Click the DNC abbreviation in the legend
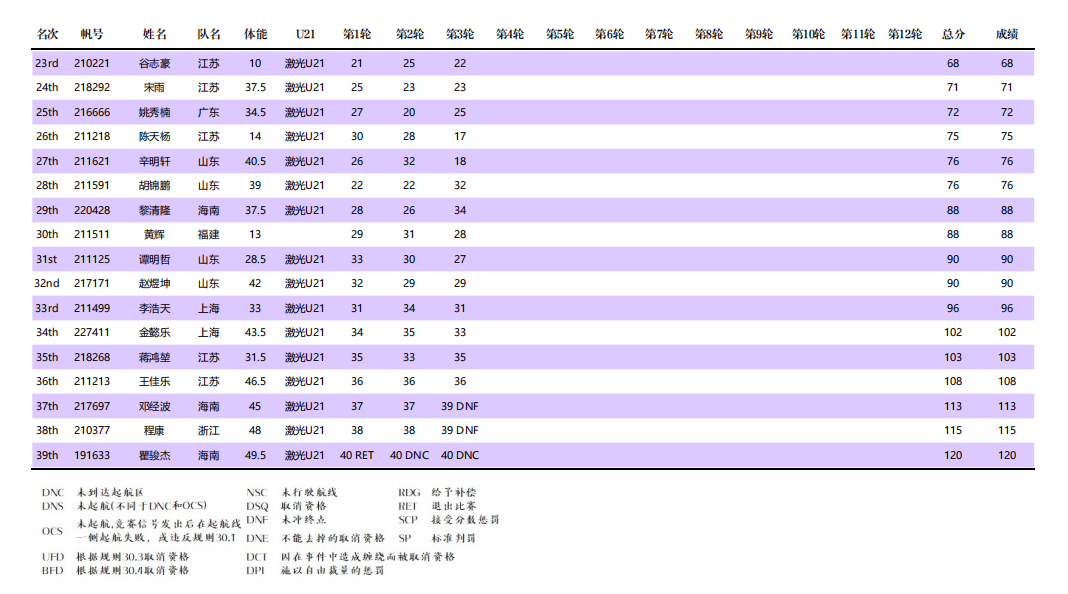 [52, 493]
